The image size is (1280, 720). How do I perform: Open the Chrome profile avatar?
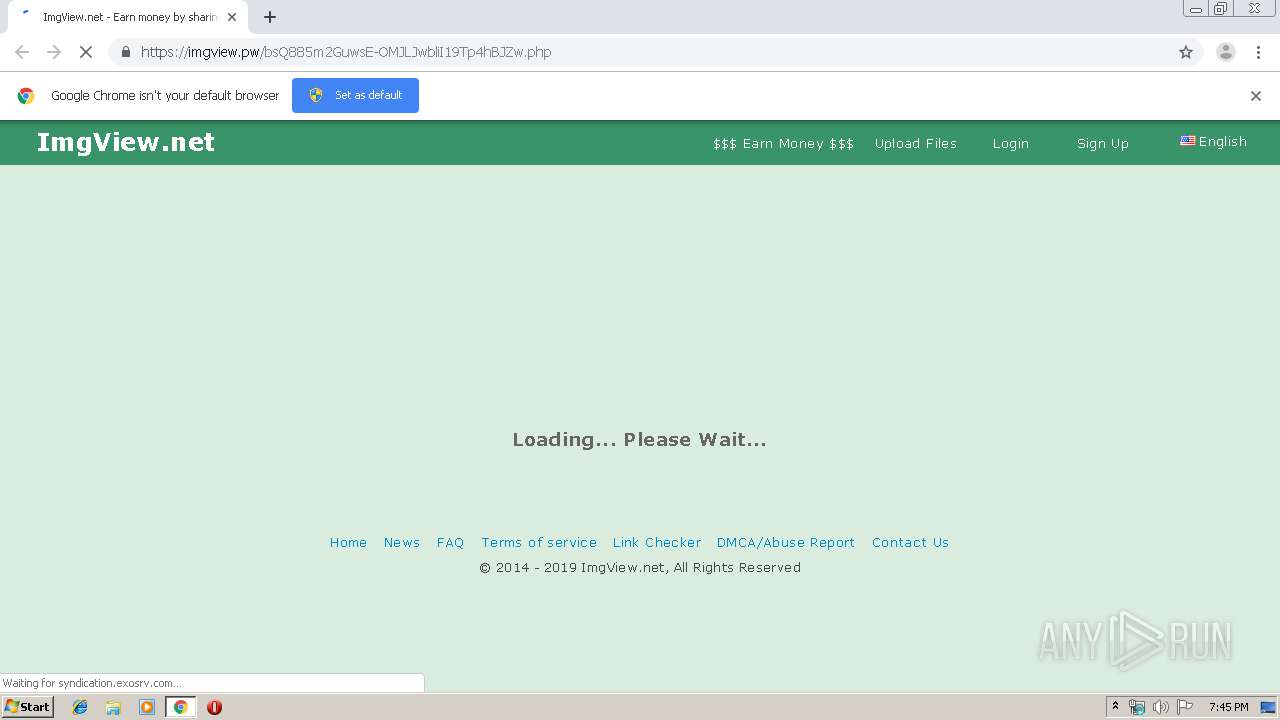(1226, 52)
